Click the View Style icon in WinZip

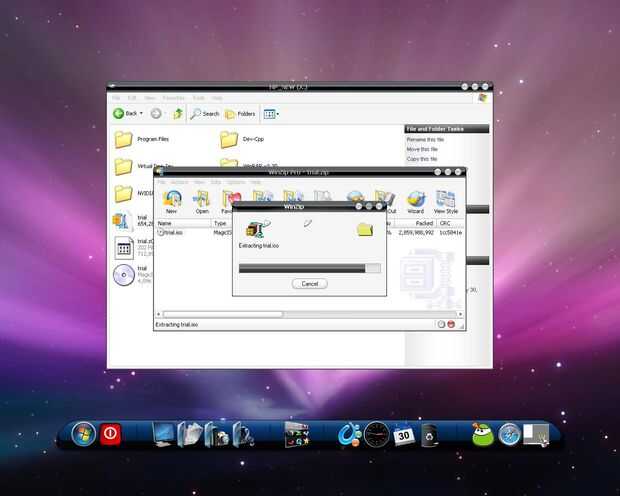click(446, 202)
